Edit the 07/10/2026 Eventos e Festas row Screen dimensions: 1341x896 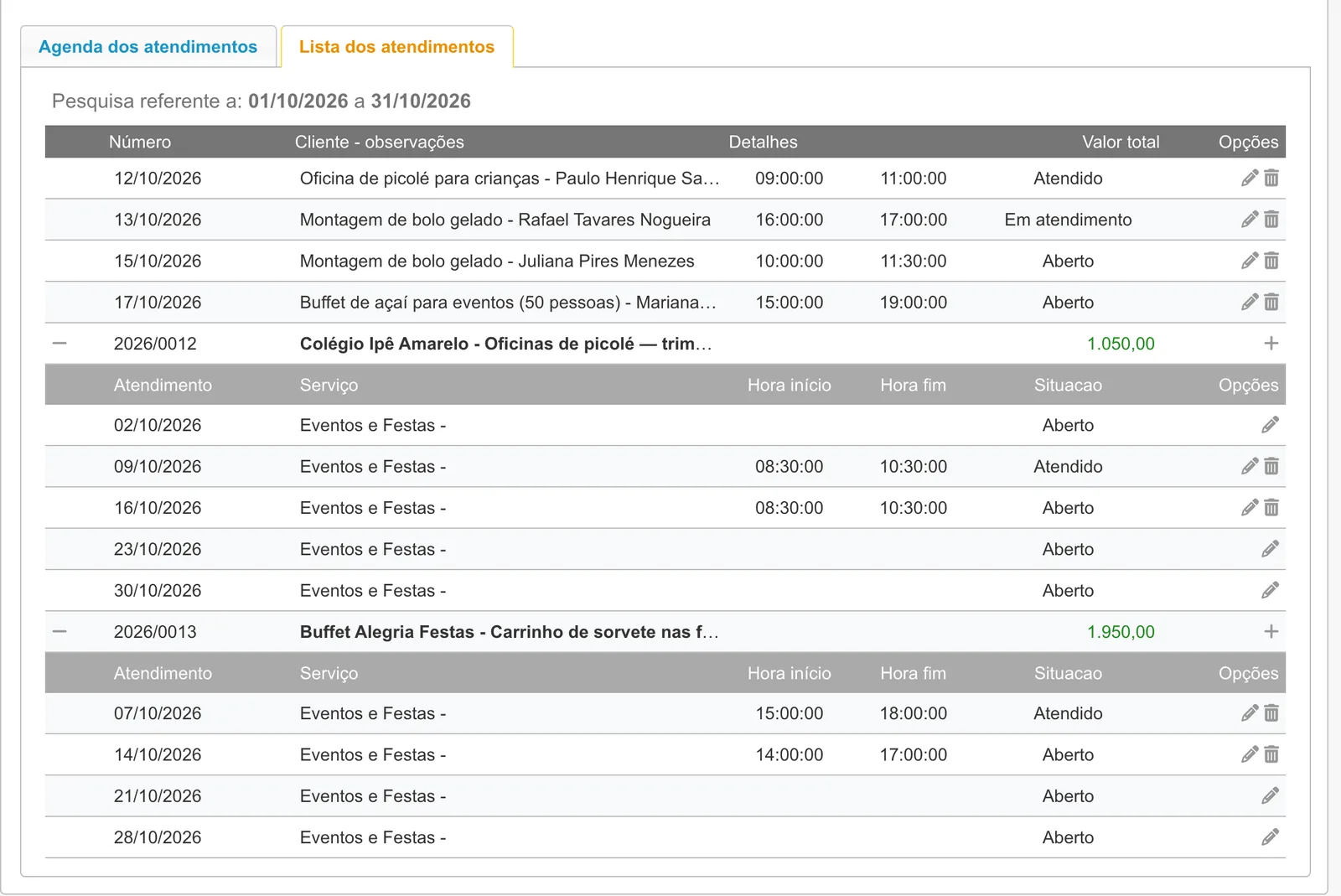[x=1250, y=713]
